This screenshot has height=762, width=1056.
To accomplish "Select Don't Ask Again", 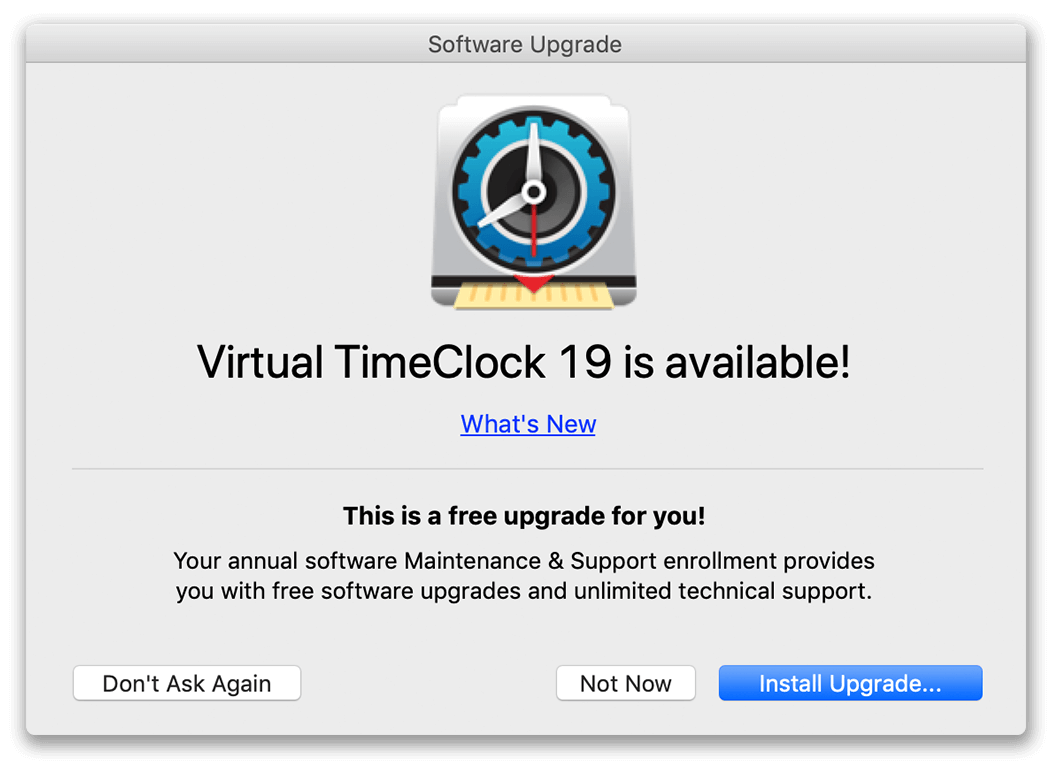I will pyautogui.click(x=187, y=683).
